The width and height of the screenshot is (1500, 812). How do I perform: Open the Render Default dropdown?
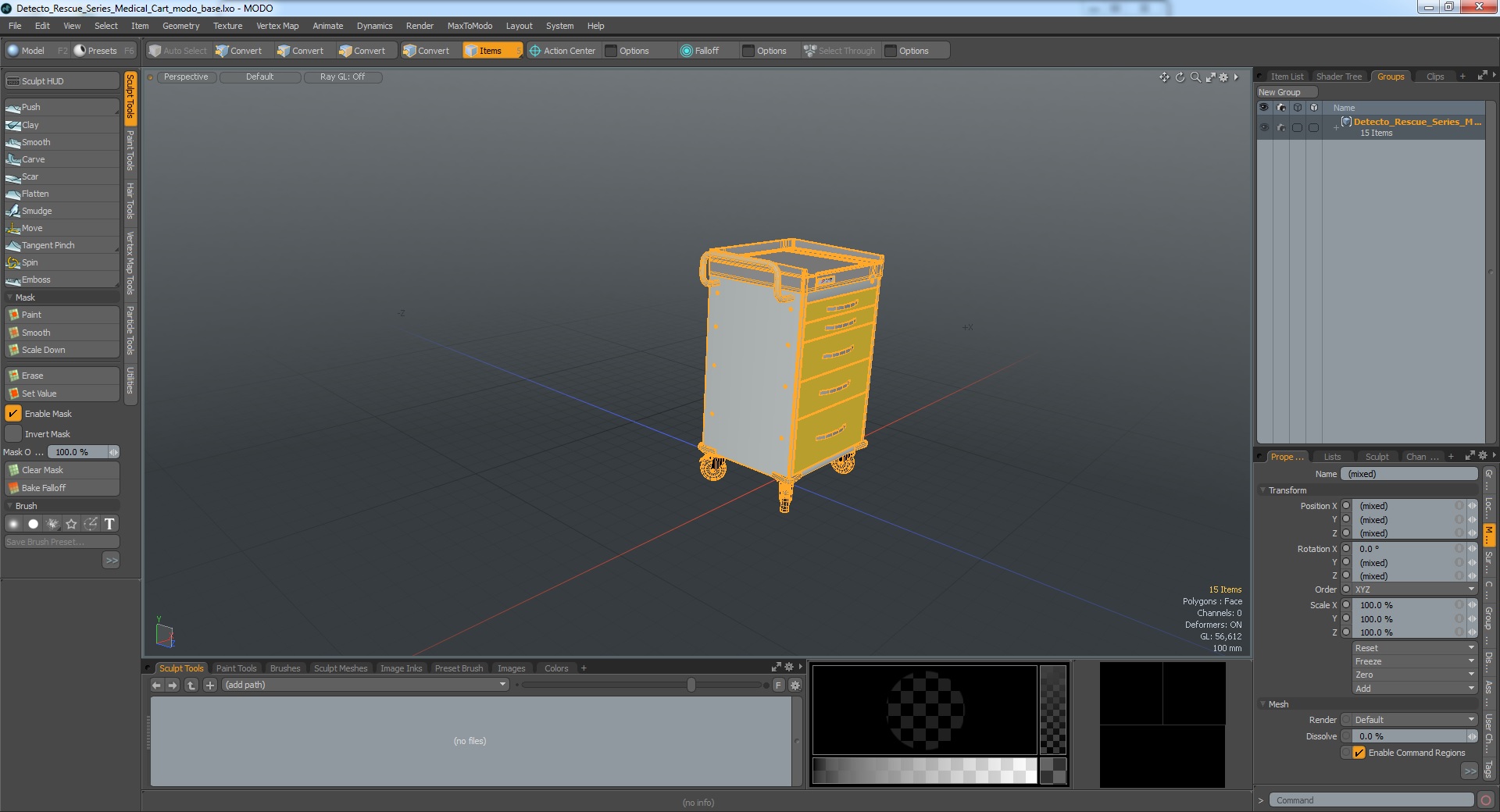coord(1415,720)
